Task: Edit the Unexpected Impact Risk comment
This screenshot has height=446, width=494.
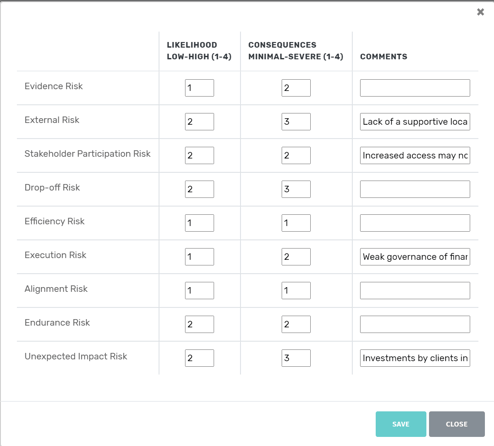Action: (415, 358)
